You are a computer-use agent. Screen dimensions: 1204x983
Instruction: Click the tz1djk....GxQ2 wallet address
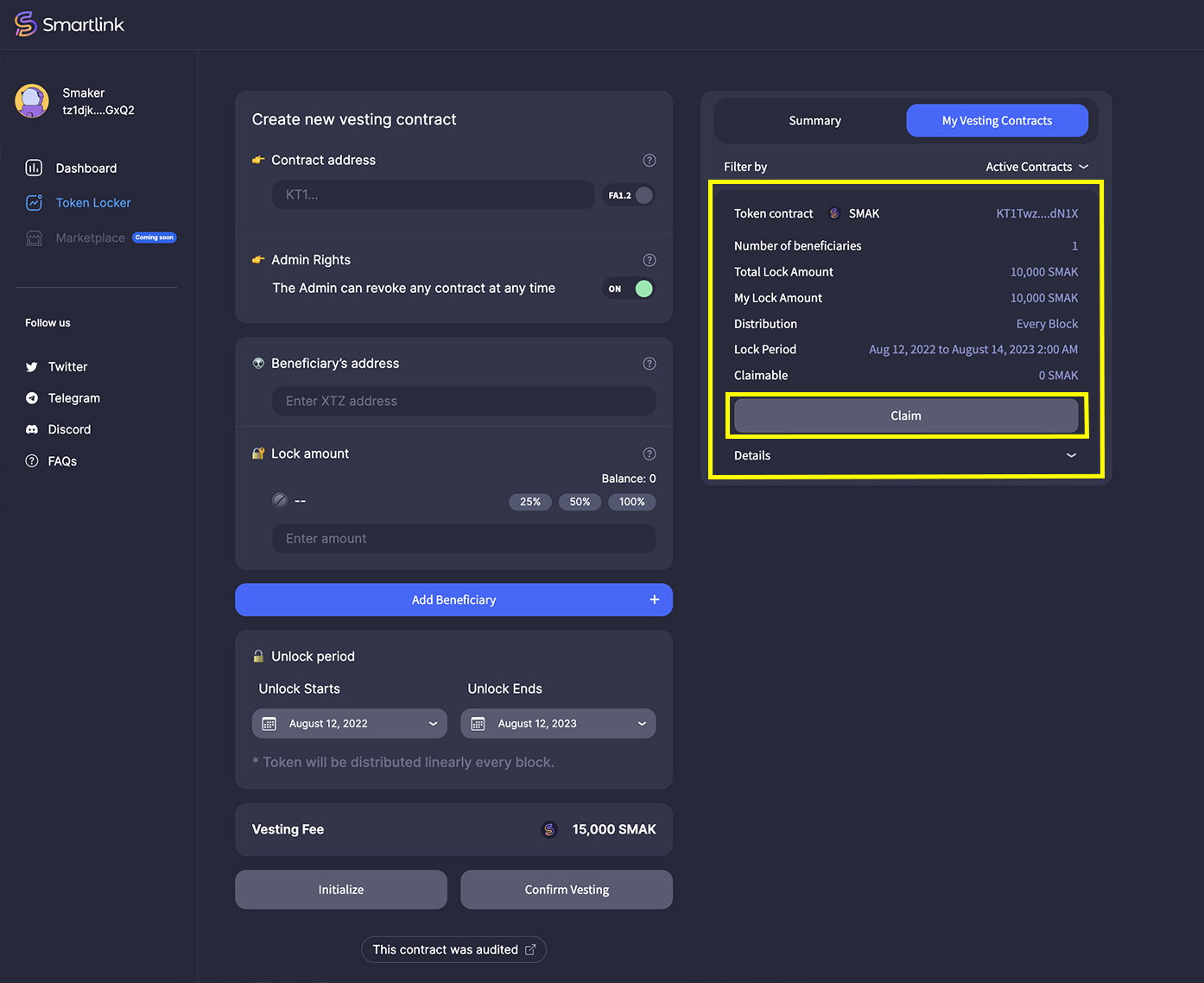pos(98,111)
